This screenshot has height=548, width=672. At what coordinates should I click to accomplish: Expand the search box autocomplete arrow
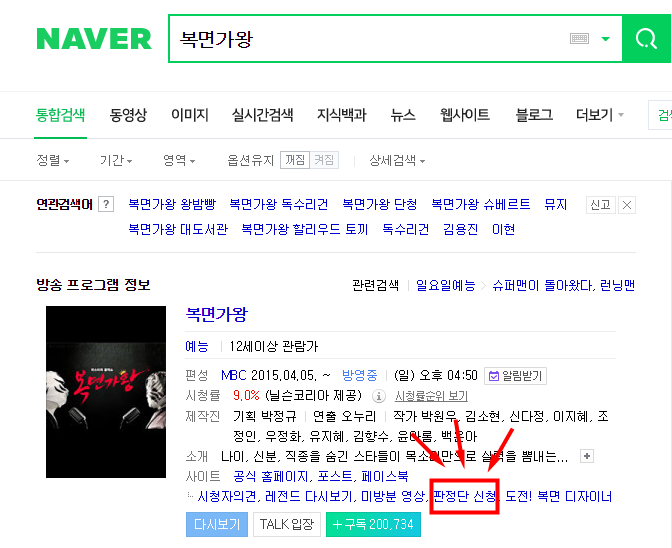(606, 39)
